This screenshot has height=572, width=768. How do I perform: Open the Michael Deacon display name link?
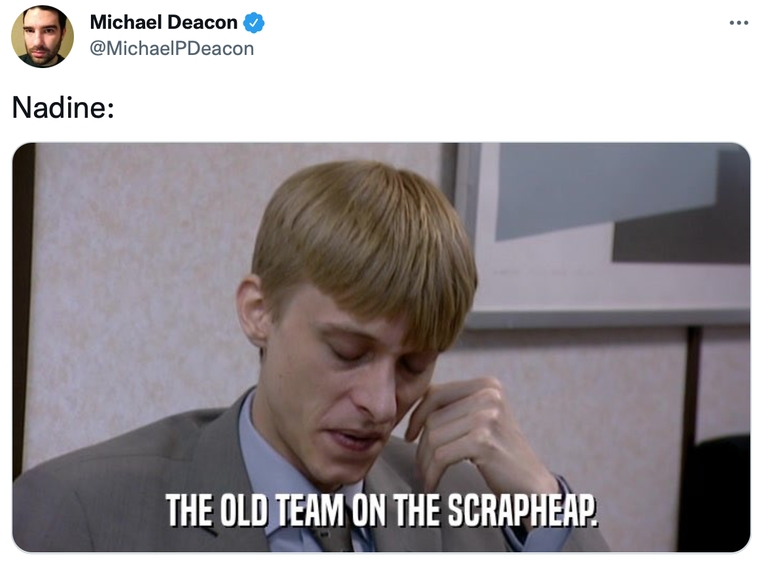click(164, 23)
